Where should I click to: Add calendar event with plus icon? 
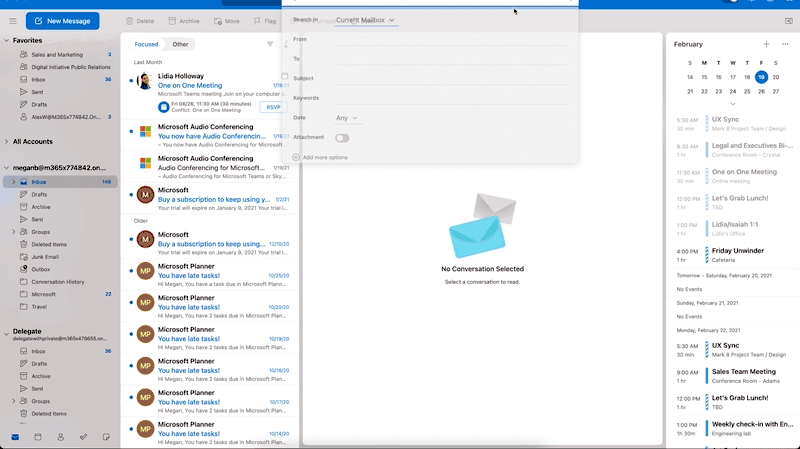(766, 44)
